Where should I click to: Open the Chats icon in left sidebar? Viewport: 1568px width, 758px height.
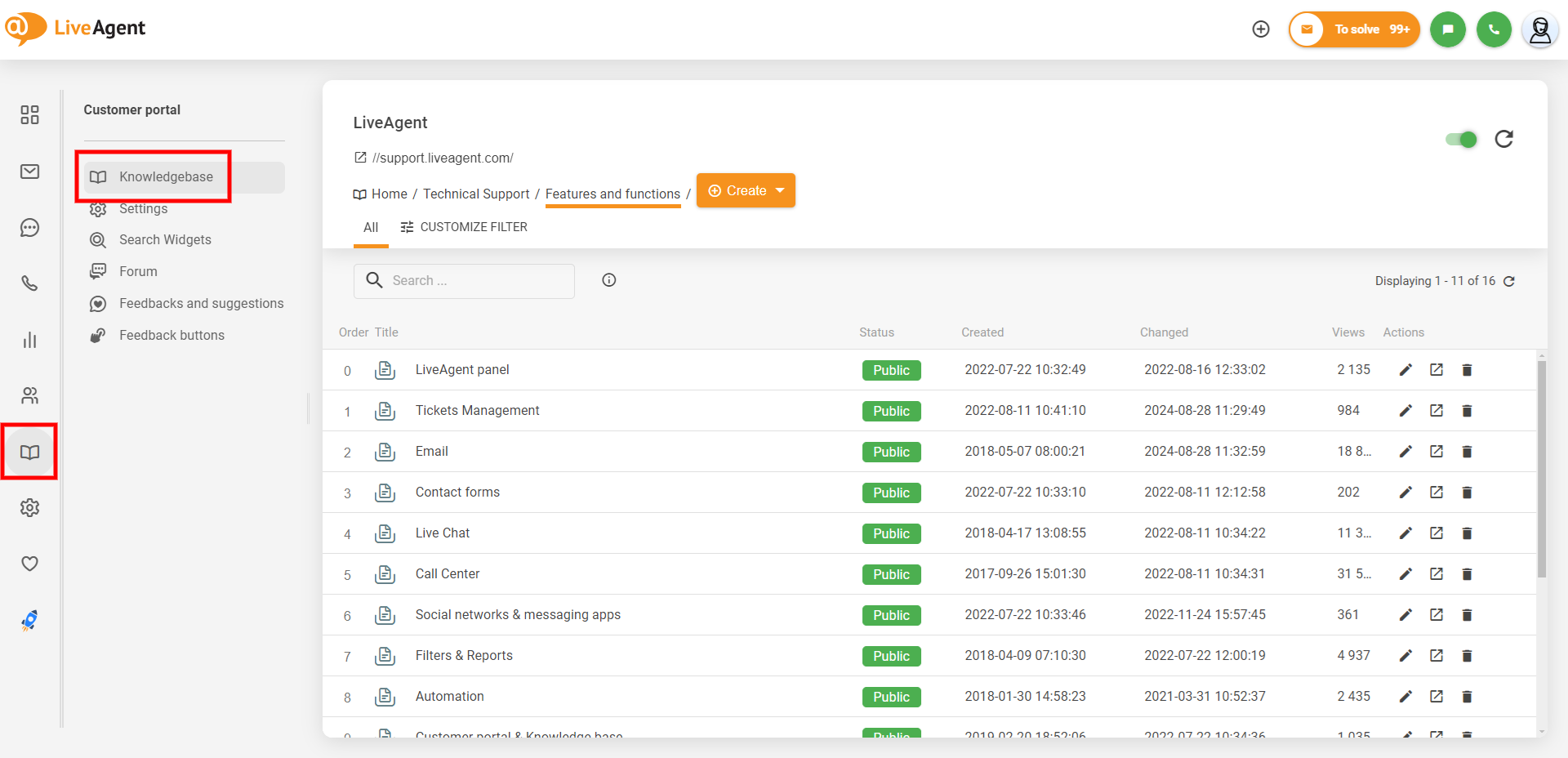29,228
